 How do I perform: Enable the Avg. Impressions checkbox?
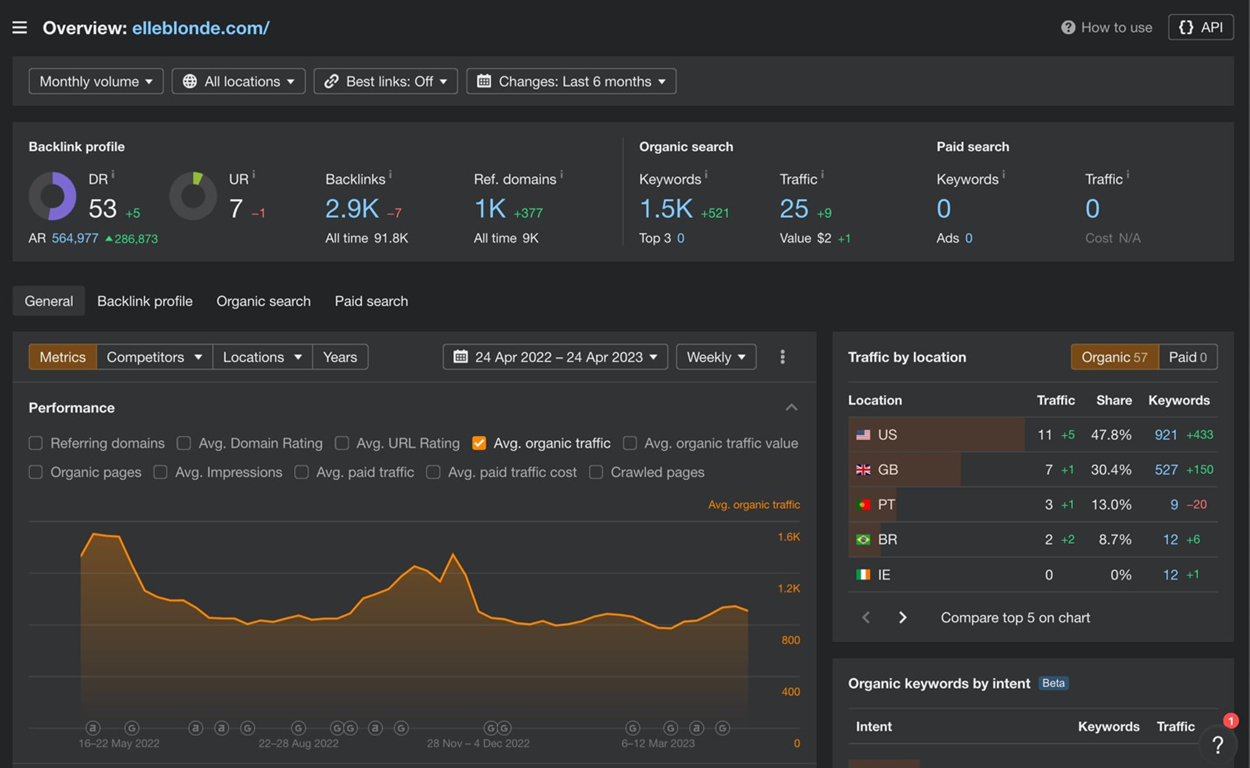click(160, 472)
